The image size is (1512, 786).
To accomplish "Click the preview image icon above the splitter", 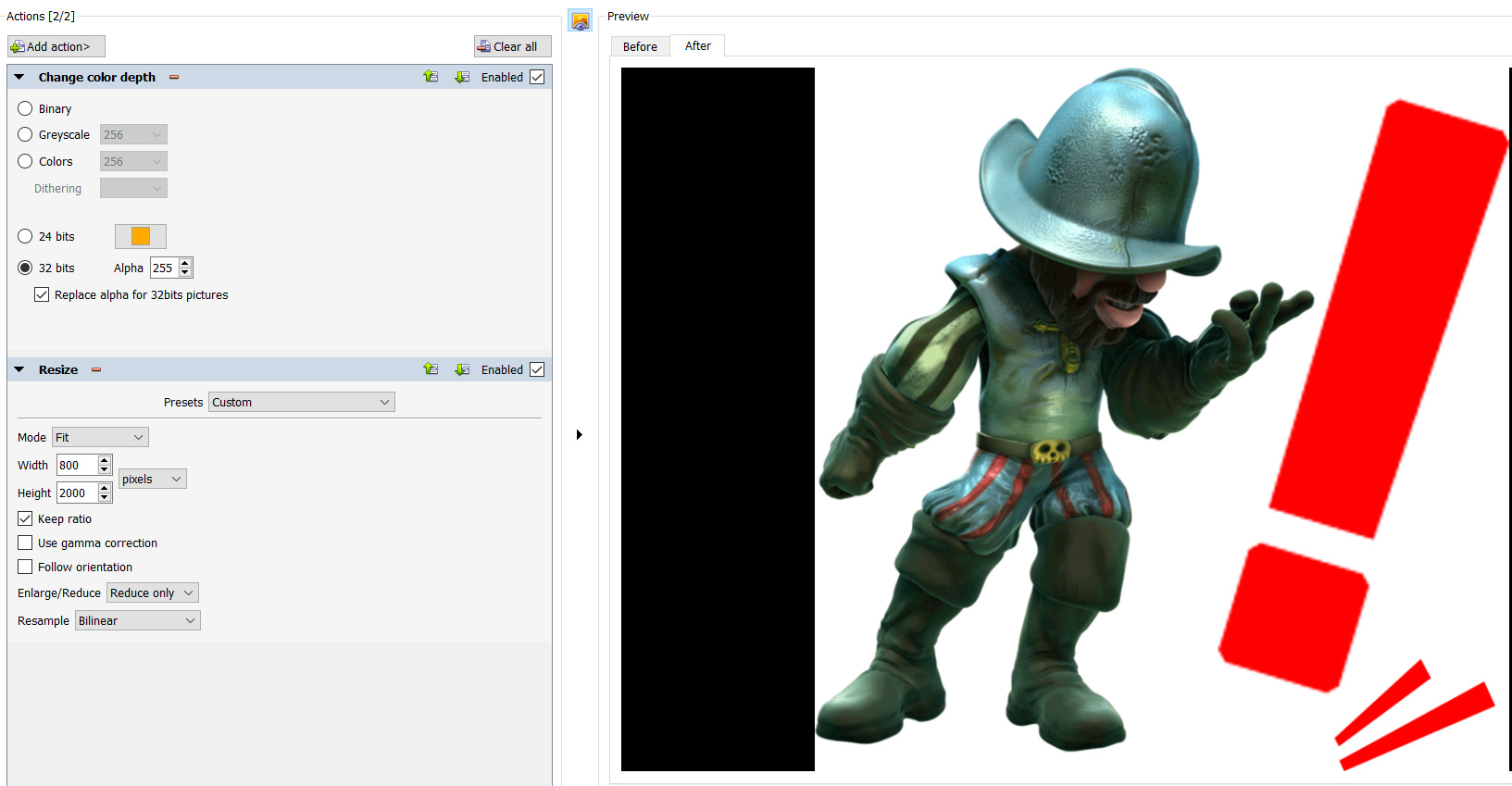I will click(x=581, y=20).
